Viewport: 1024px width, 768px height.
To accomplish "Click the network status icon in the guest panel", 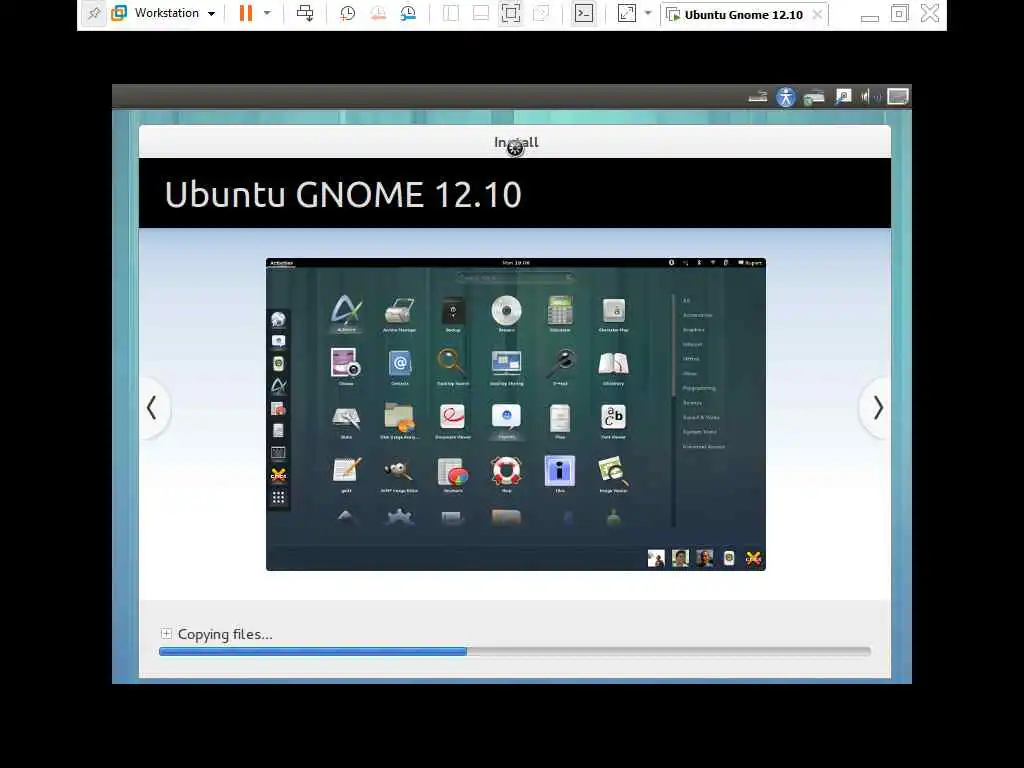I will point(814,97).
